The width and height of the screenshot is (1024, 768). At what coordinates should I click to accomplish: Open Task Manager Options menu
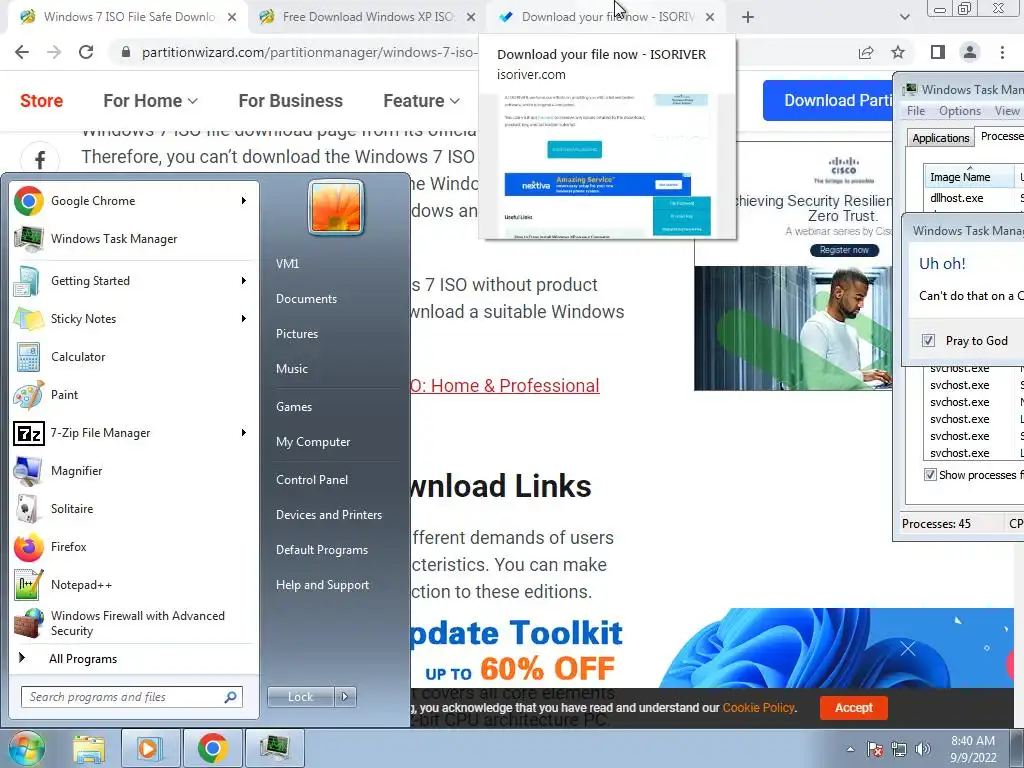point(959,111)
